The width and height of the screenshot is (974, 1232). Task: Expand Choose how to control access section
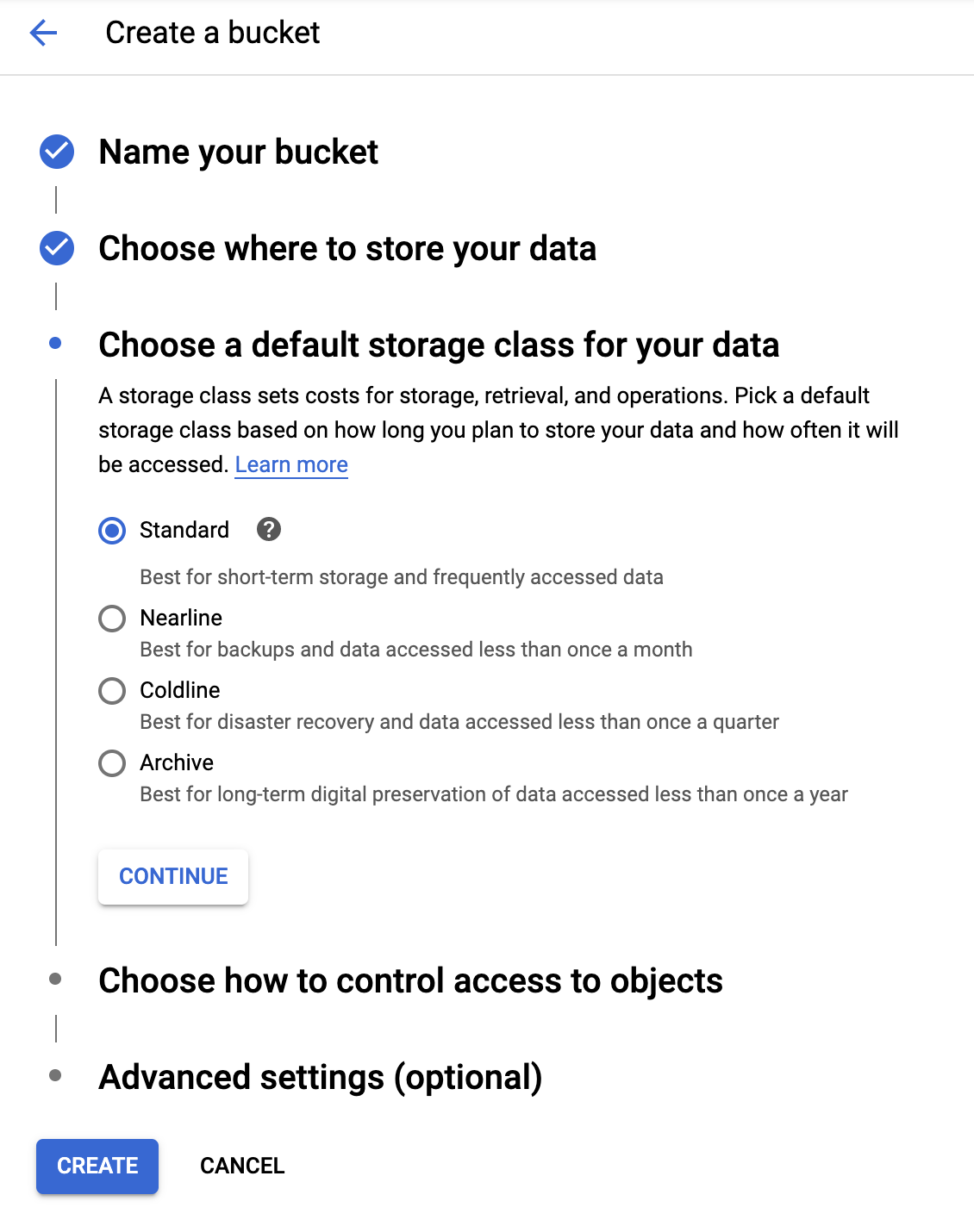pyautogui.click(x=410, y=981)
